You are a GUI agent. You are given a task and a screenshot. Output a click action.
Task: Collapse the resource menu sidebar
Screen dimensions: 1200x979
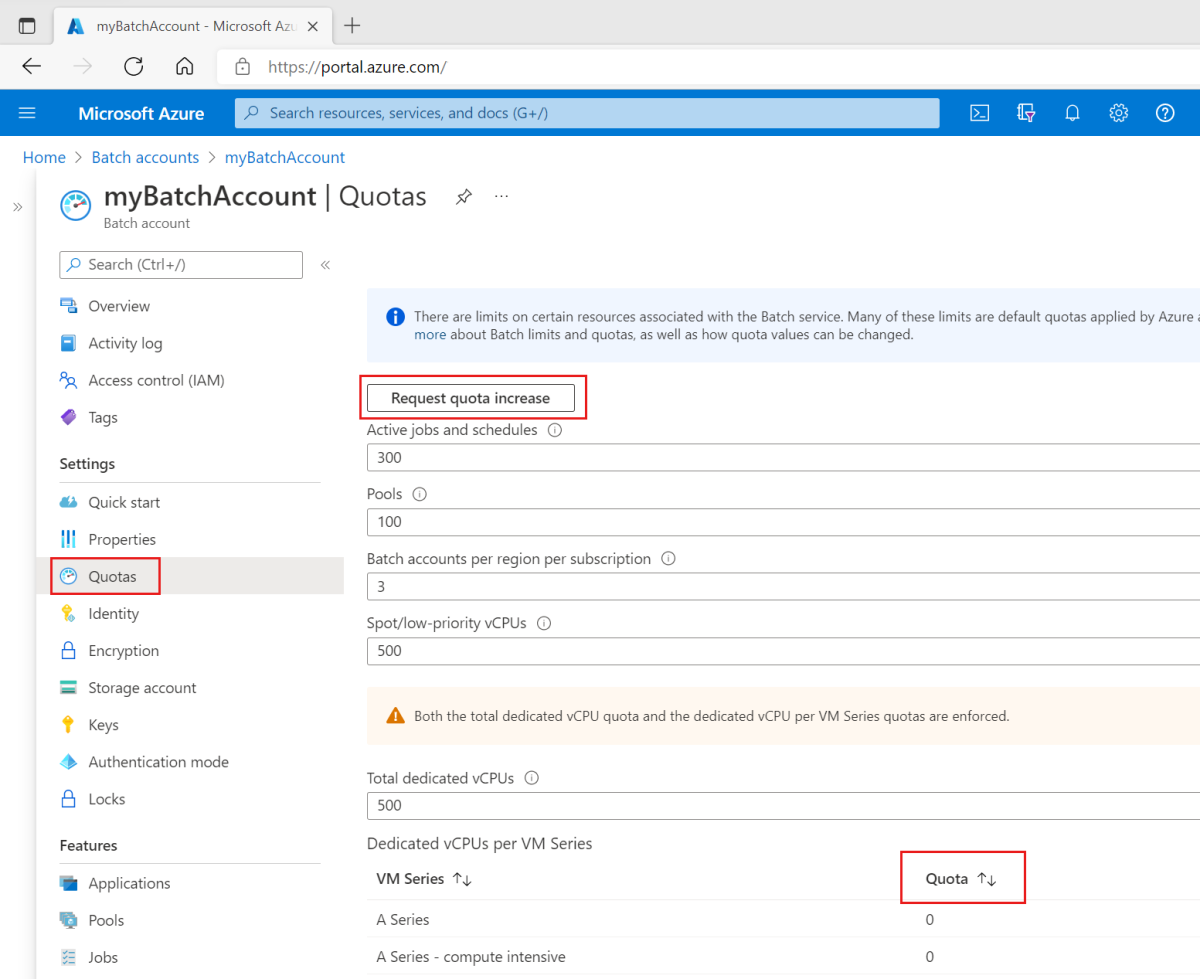325,265
